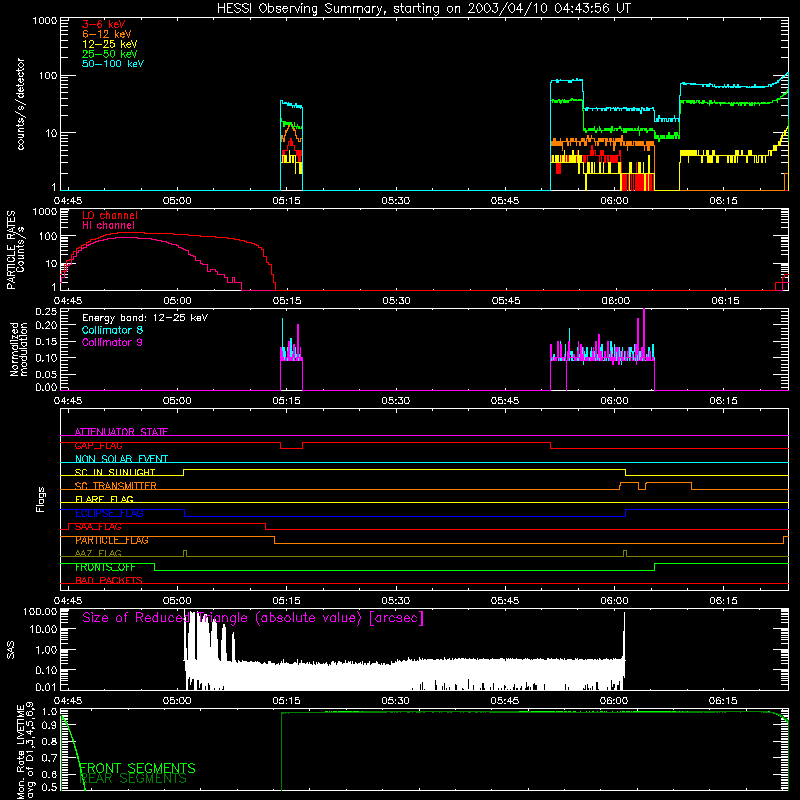This screenshot has height=800, width=800.
Task: Click the 100.00 tick on SAS axis
Action: point(40,611)
